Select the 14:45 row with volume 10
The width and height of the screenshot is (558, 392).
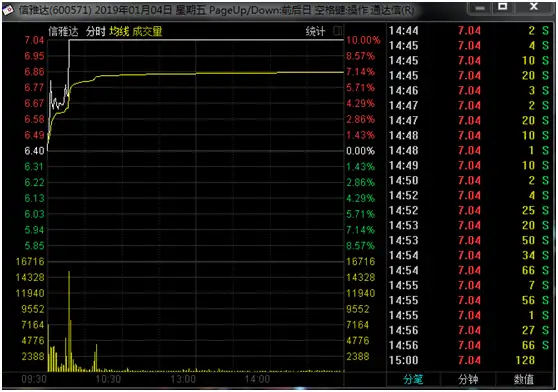point(469,60)
